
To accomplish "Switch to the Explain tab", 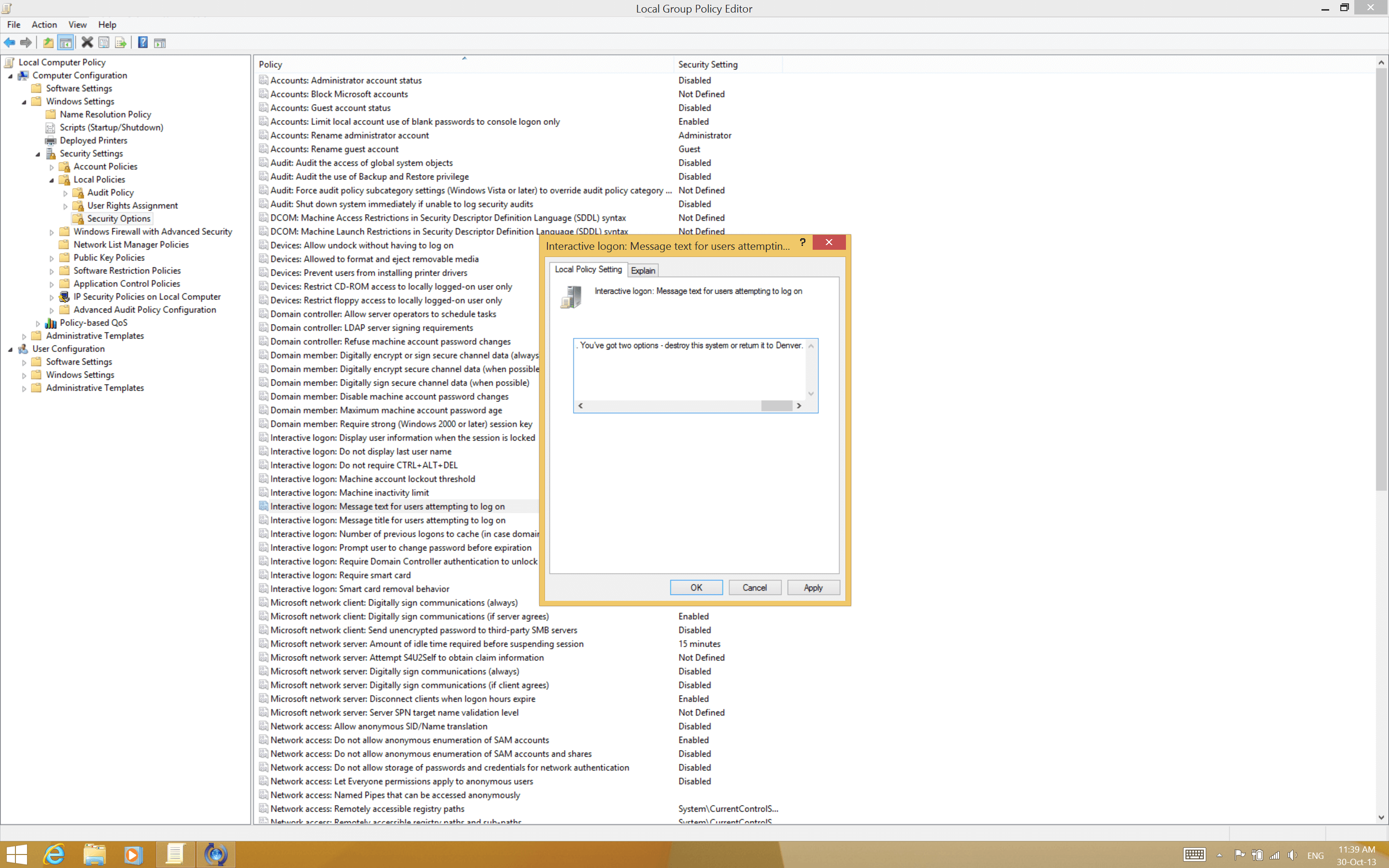I will [643, 271].
